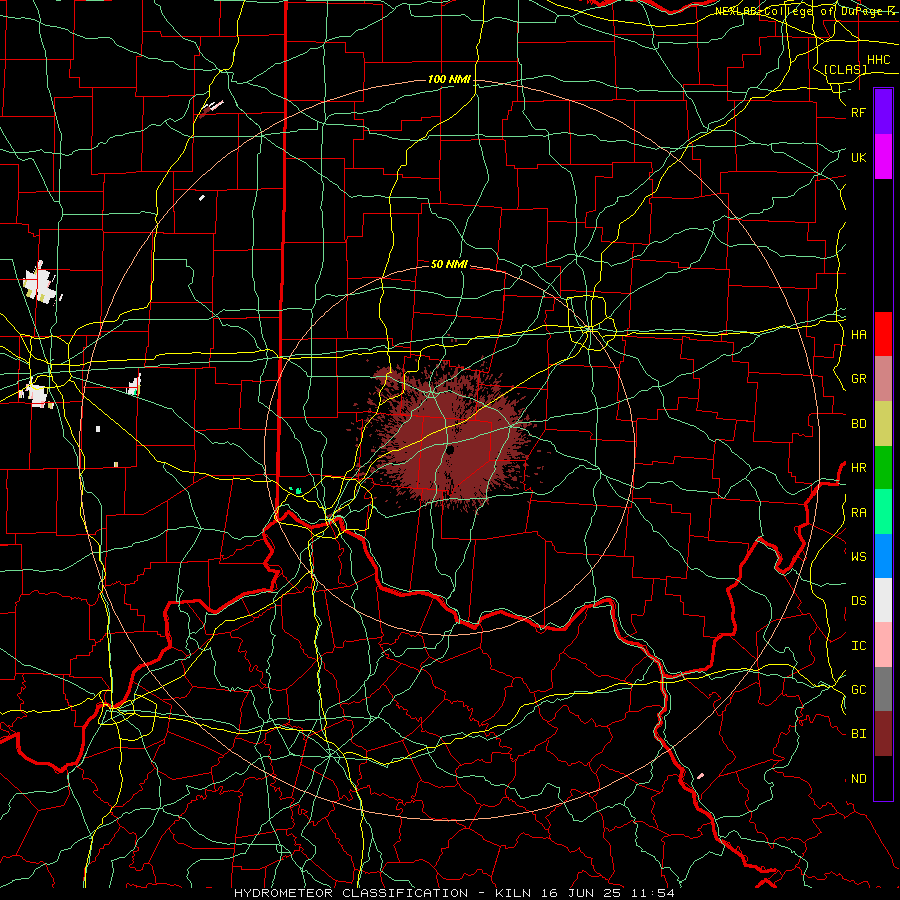900x900 pixels.
Task: Click the [CLAS] units label
Action: coord(845,69)
